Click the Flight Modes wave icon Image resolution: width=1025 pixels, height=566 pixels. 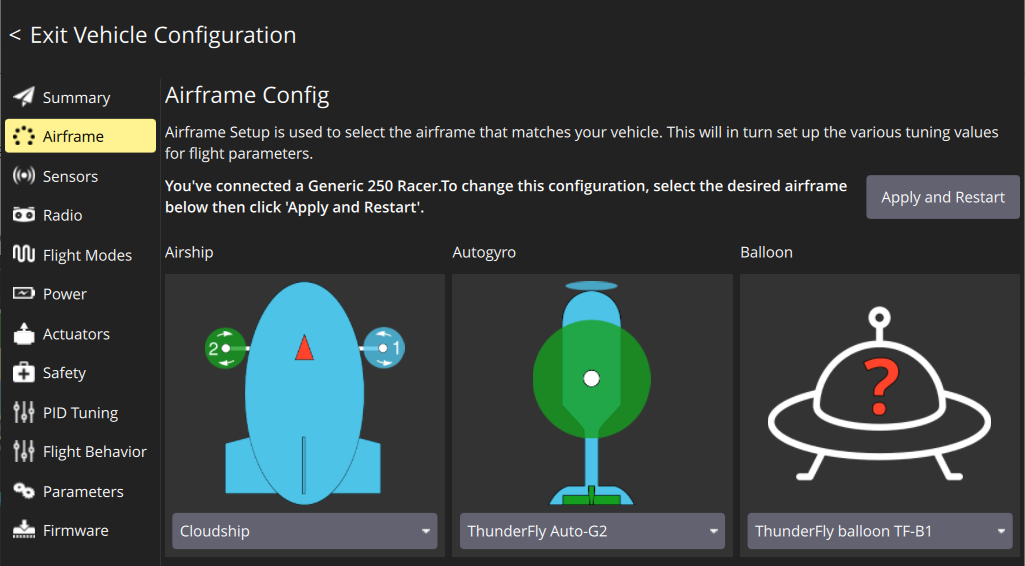[24, 254]
